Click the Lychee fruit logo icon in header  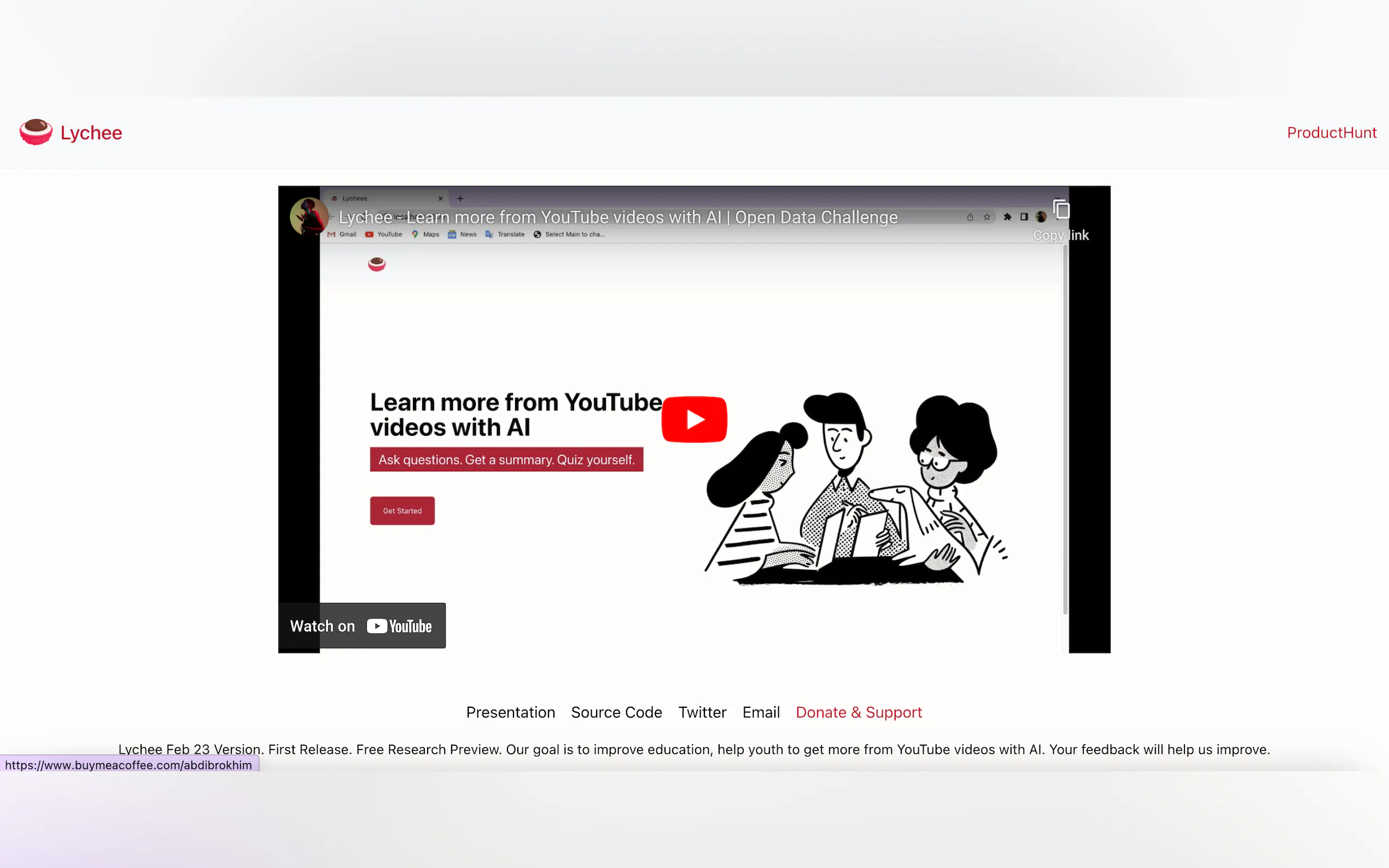(x=36, y=132)
